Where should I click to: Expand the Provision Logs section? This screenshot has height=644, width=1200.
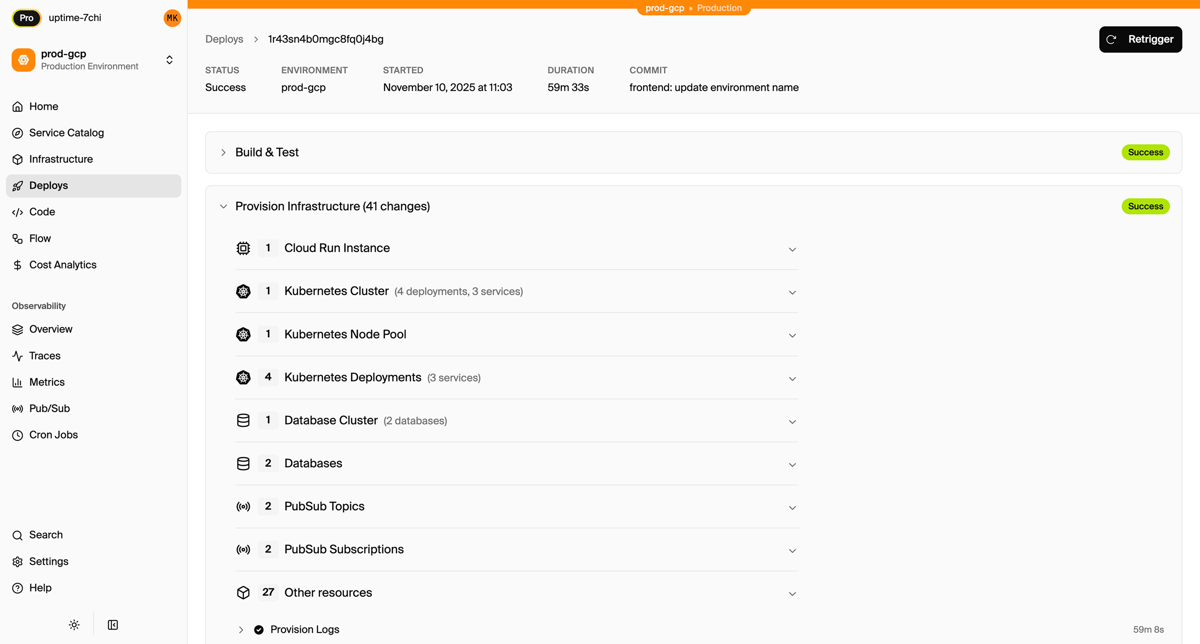click(241, 629)
